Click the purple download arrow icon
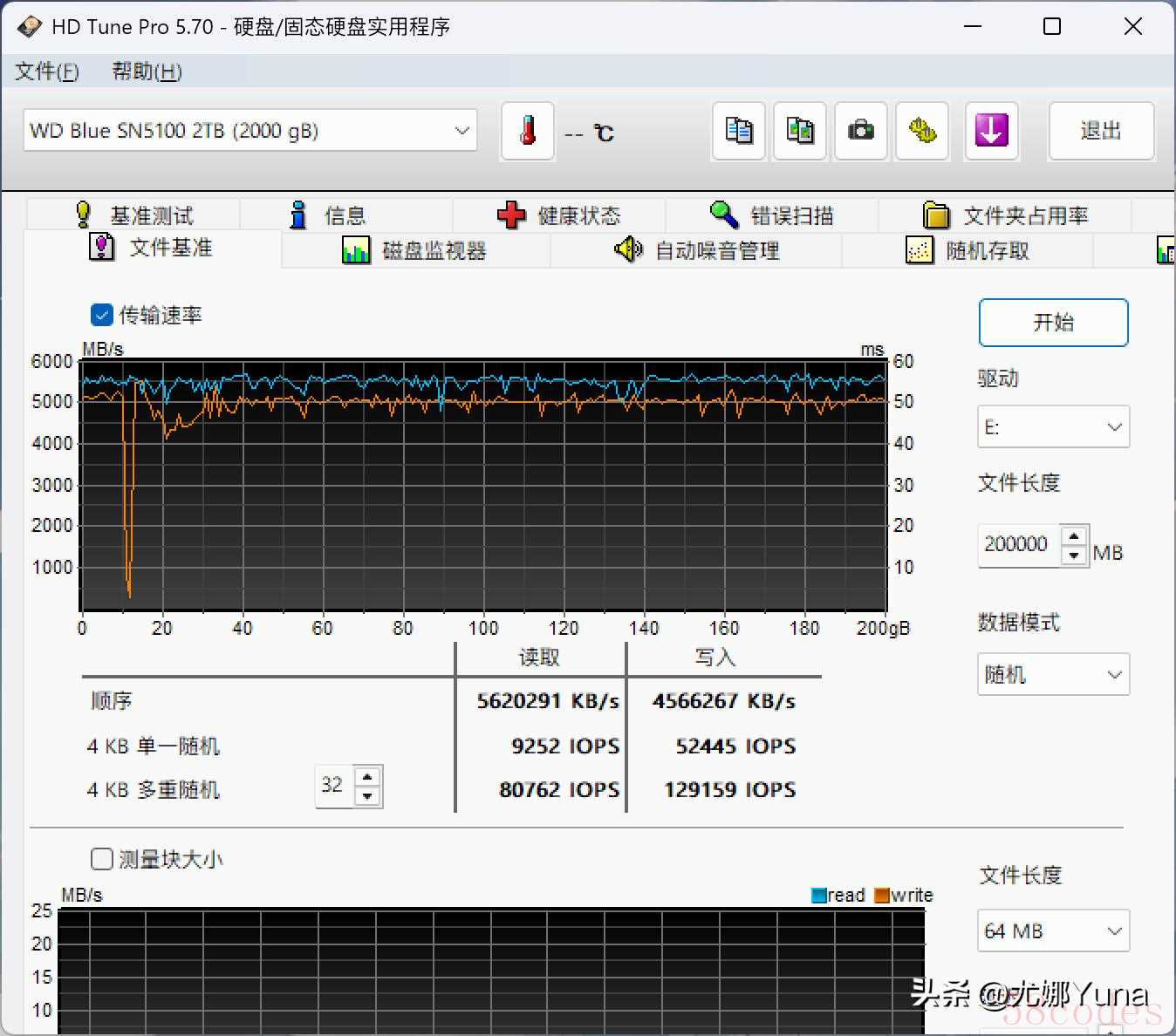Image resolution: width=1176 pixels, height=1036 pixels. (991, 132)
